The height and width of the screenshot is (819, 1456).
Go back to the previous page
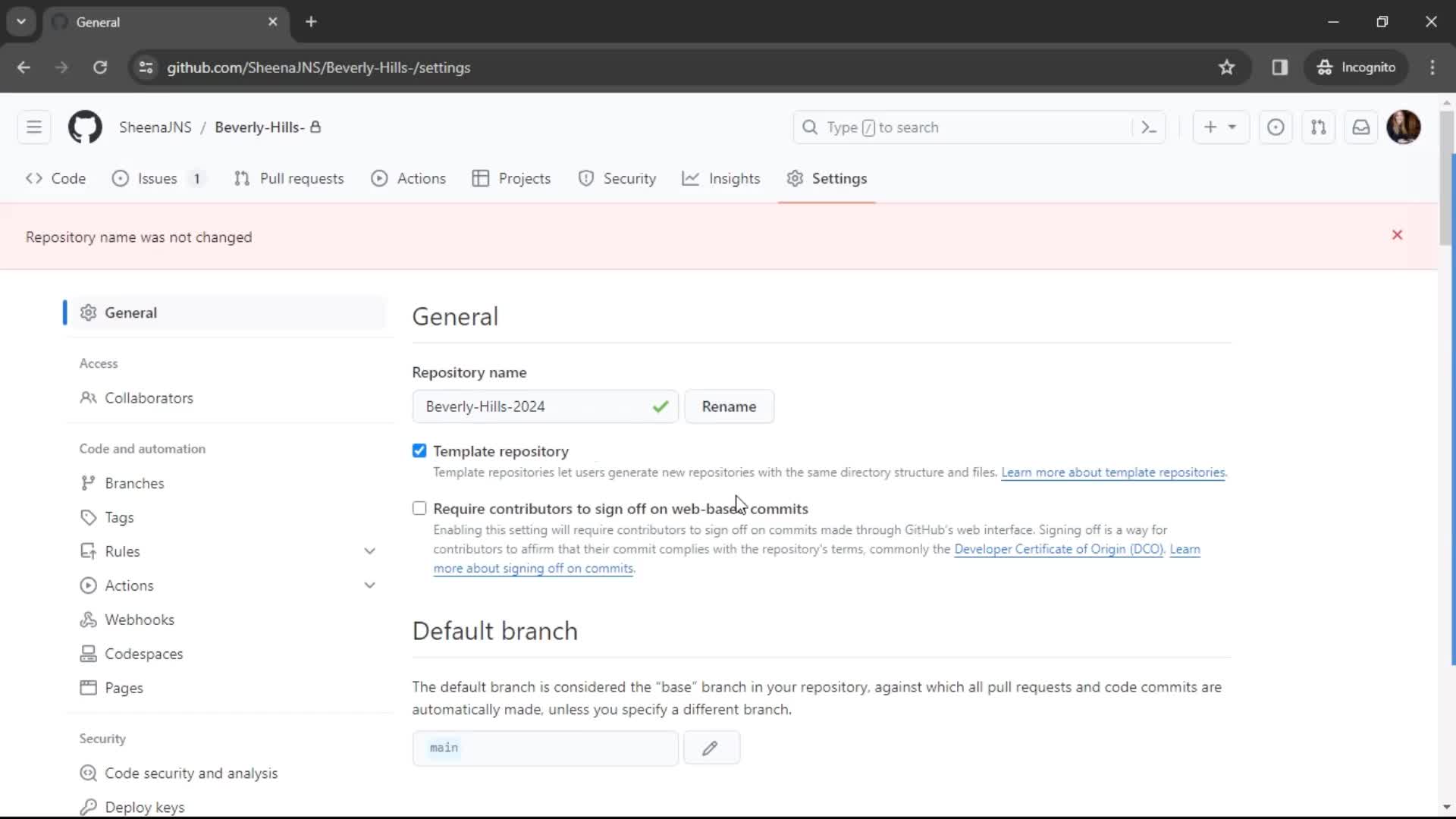coord(24,67)
